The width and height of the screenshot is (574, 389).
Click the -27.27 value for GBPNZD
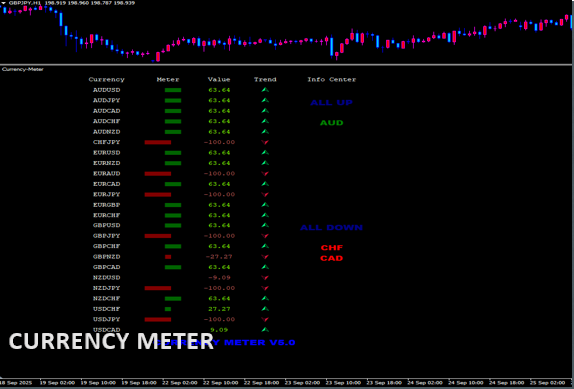click(219, 257)
